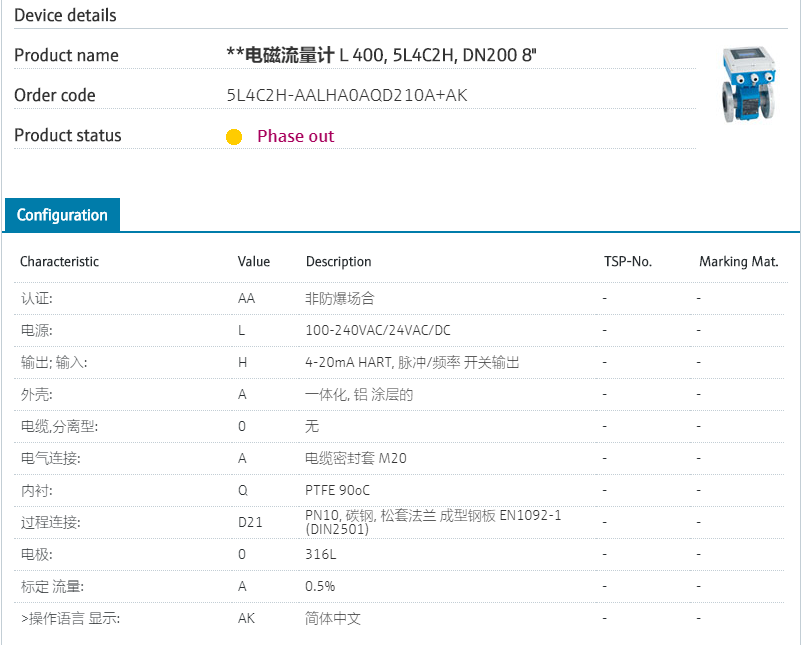Click the Value column header
The height and width of the screenshot is (645, 802).
click(254, 262)
